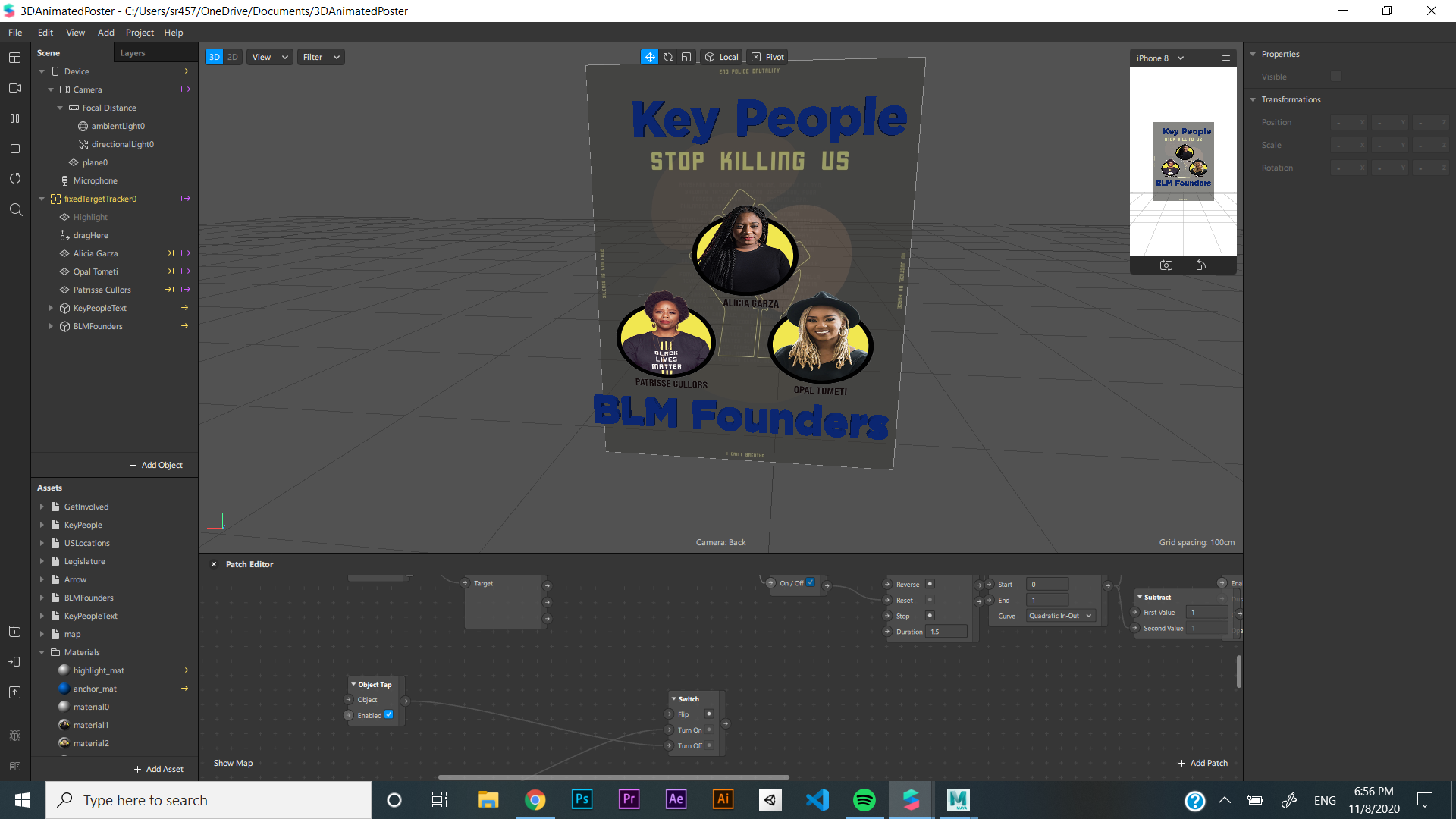Open Spotify from the taskbar
Image resolution: width=1456 pixels, height=819 pixels.
[x=864, y=800]
